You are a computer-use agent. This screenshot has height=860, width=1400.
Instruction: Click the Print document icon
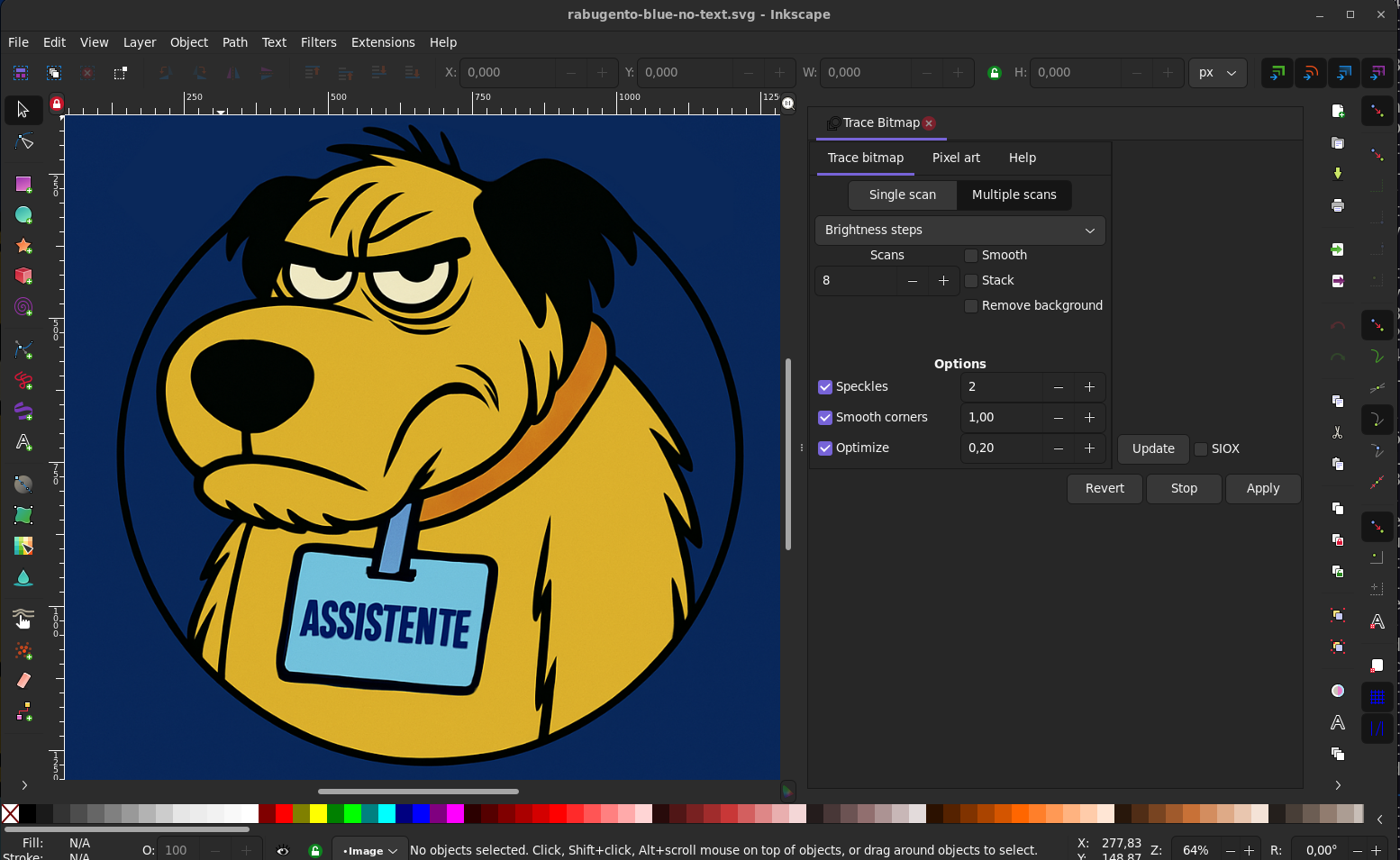(1338, 205)
